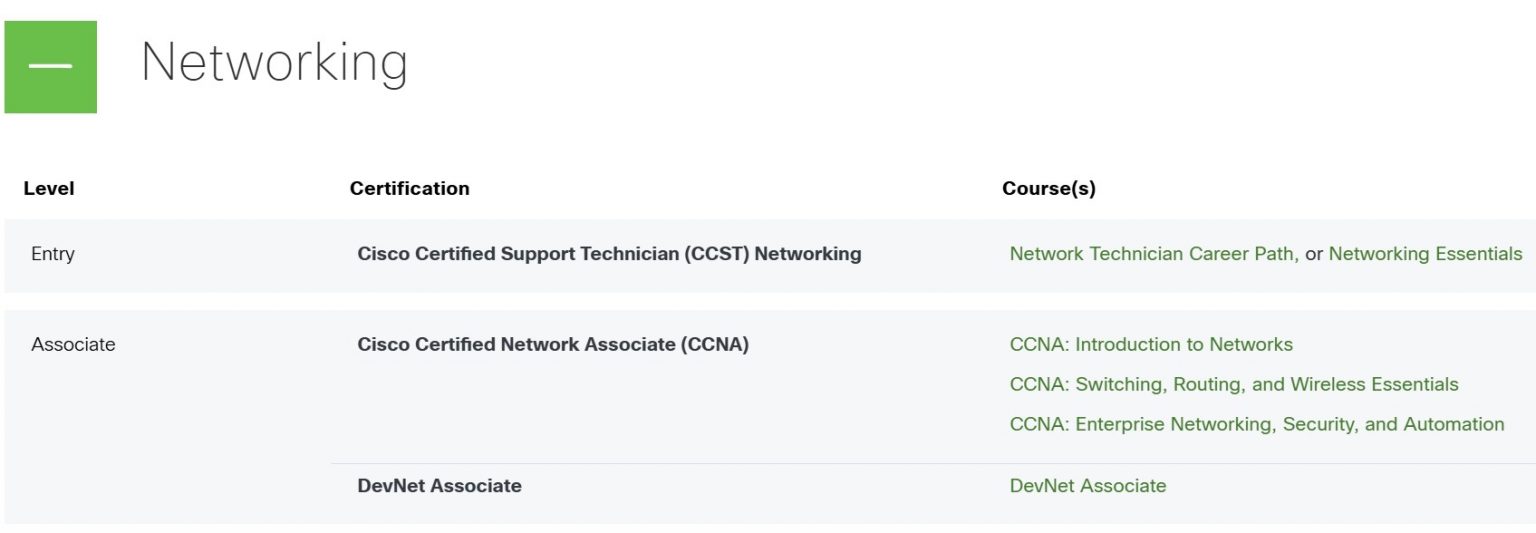This screenshot has width=1536, height=533.
Task: Select the Associate level cell
Action: 73,344
